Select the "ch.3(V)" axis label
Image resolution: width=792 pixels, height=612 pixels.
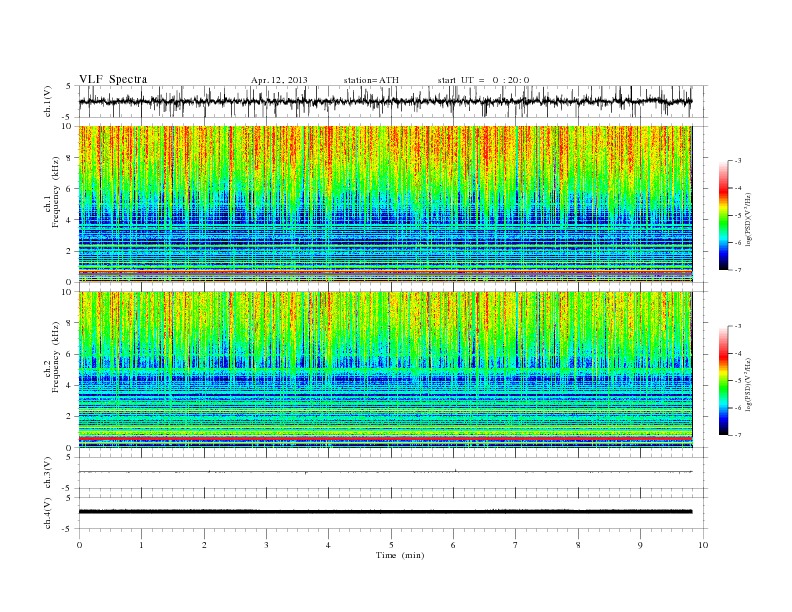[47, 473]
